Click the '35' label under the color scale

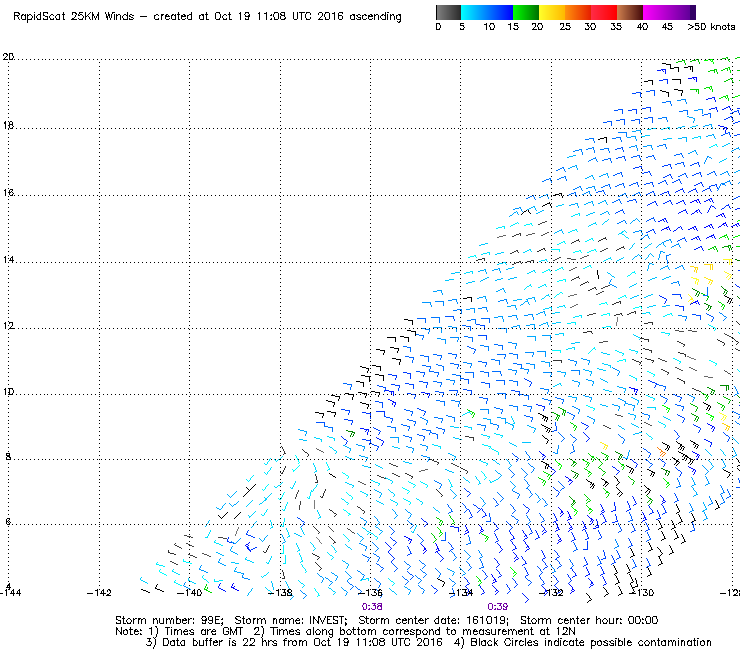coord(616,27)
